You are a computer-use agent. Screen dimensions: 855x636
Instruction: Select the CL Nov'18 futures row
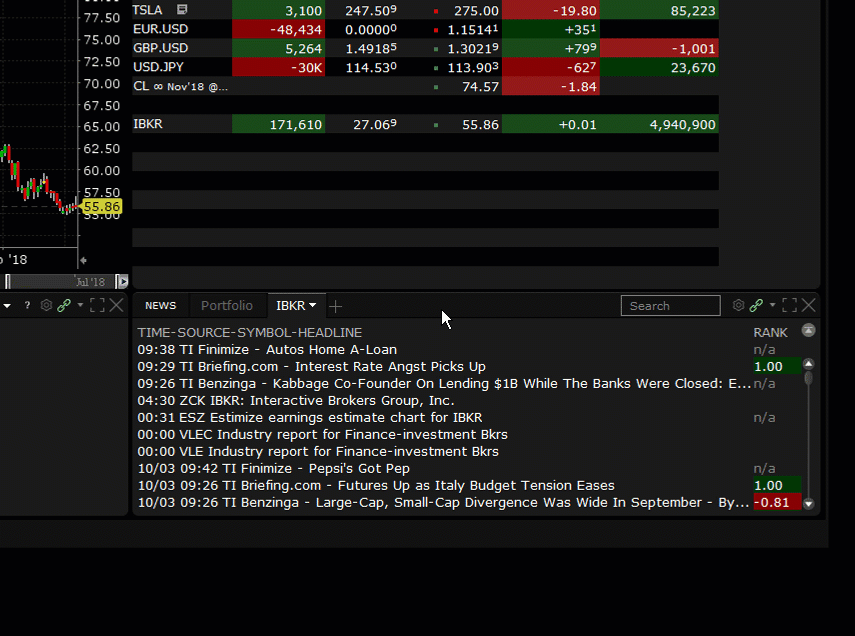point(180,86)
